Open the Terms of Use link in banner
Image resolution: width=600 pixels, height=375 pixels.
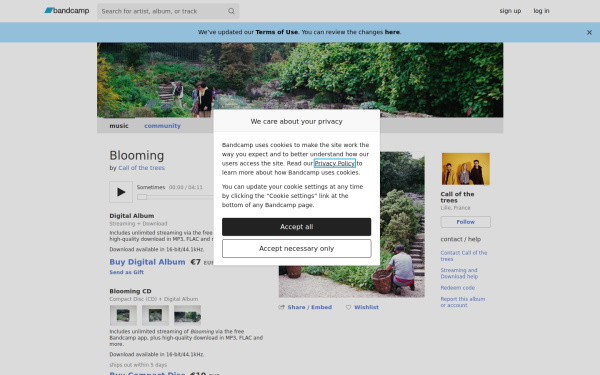click(277, 32)
